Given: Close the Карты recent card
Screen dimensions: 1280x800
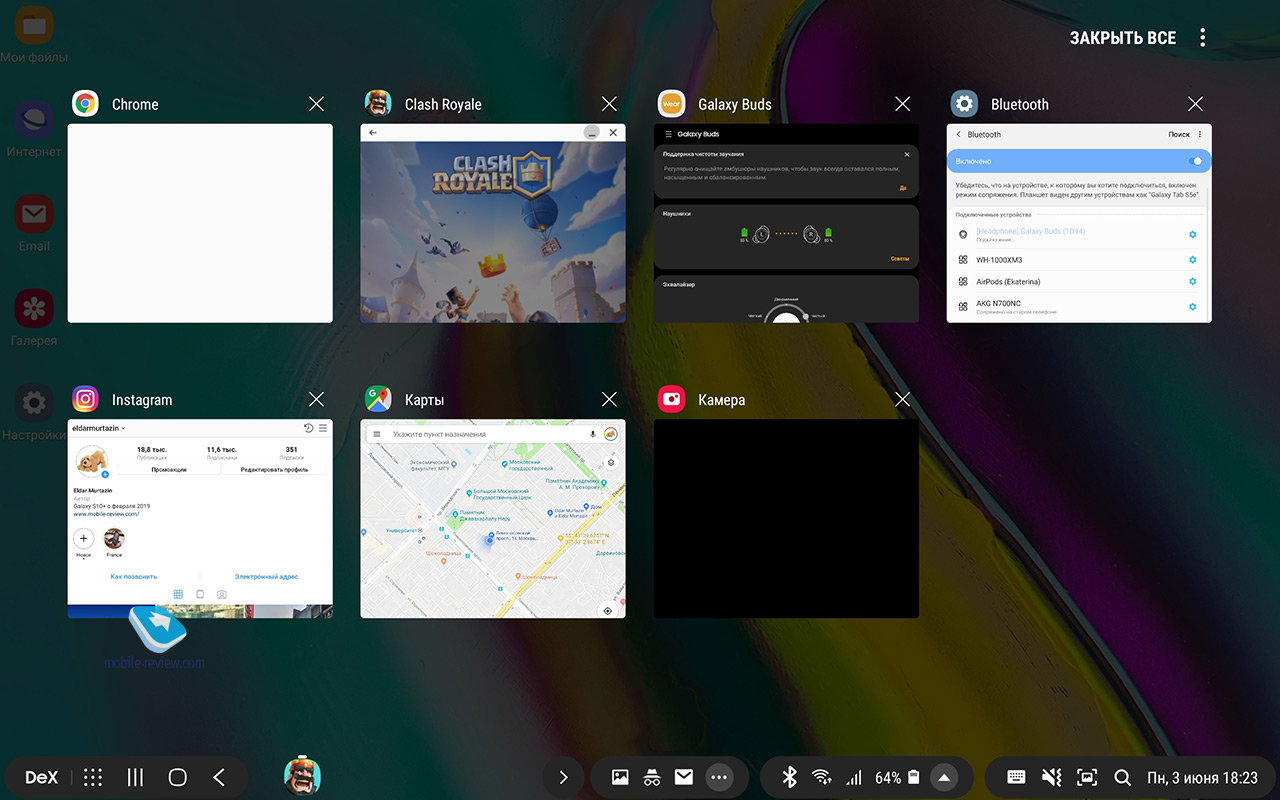Looking at the screenshot, I should click(610, 400).
